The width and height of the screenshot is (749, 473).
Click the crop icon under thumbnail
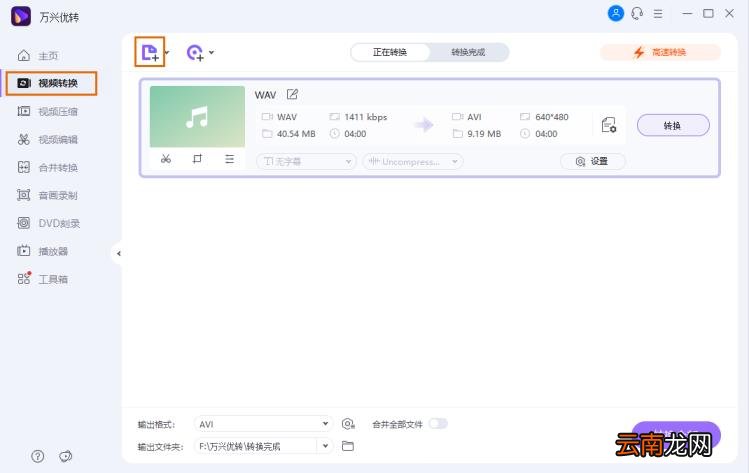point(197,159)
